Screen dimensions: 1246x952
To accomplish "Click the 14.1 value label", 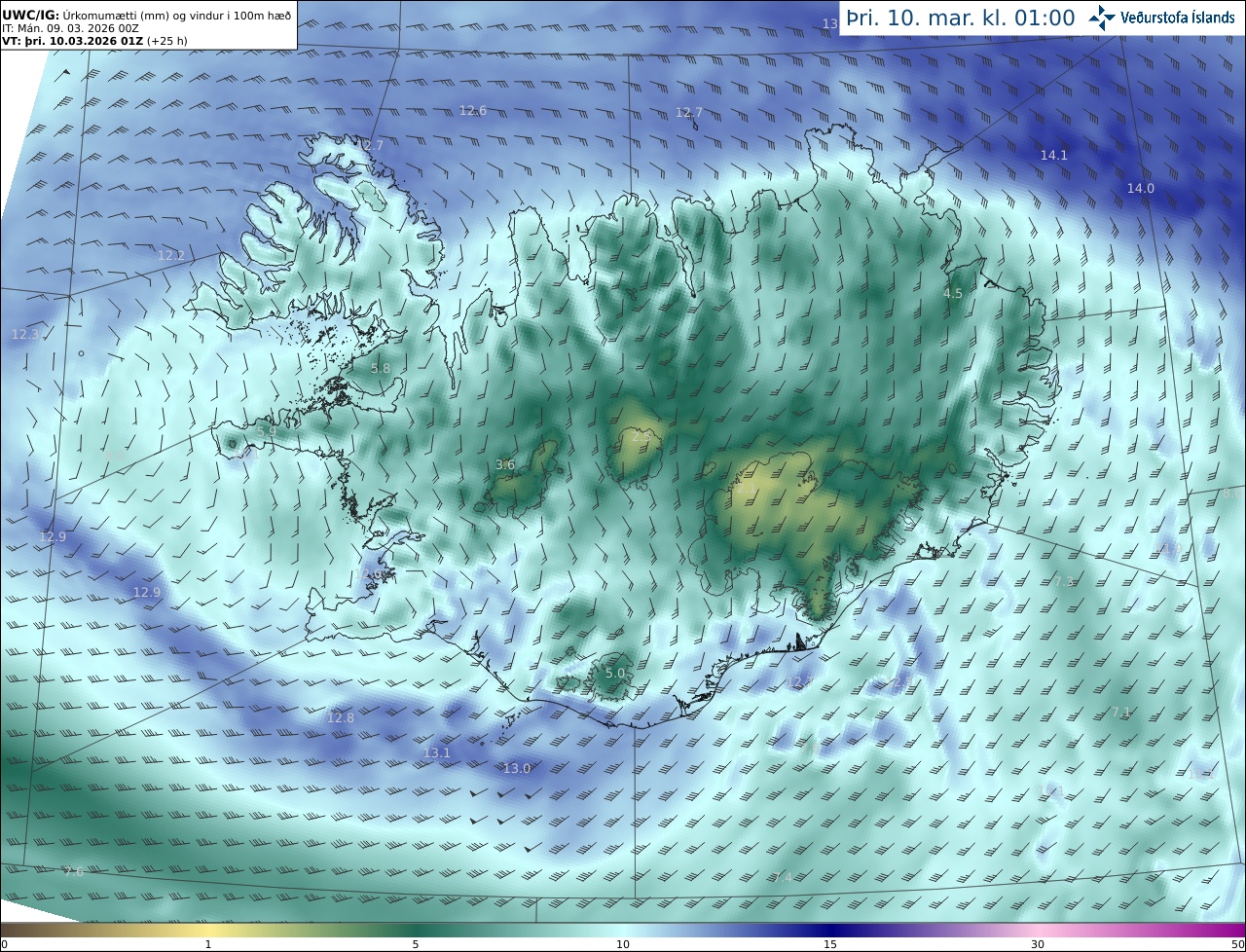I will (x=1054, y=155).
